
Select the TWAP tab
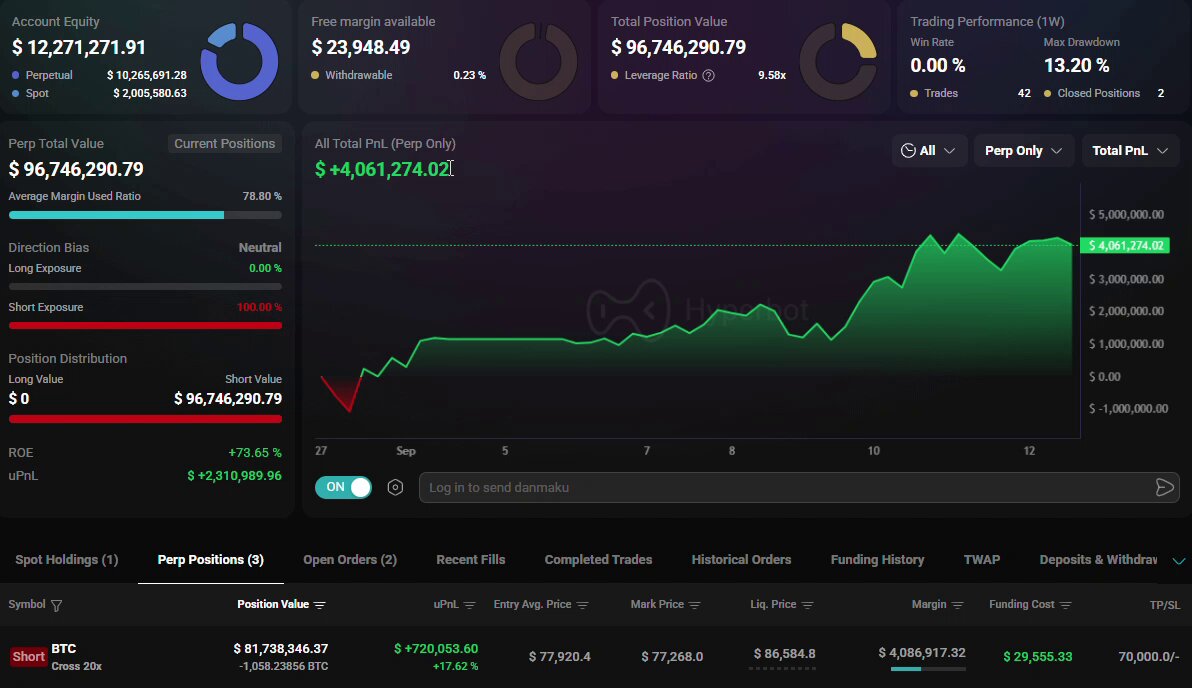(x=981, y=560)
